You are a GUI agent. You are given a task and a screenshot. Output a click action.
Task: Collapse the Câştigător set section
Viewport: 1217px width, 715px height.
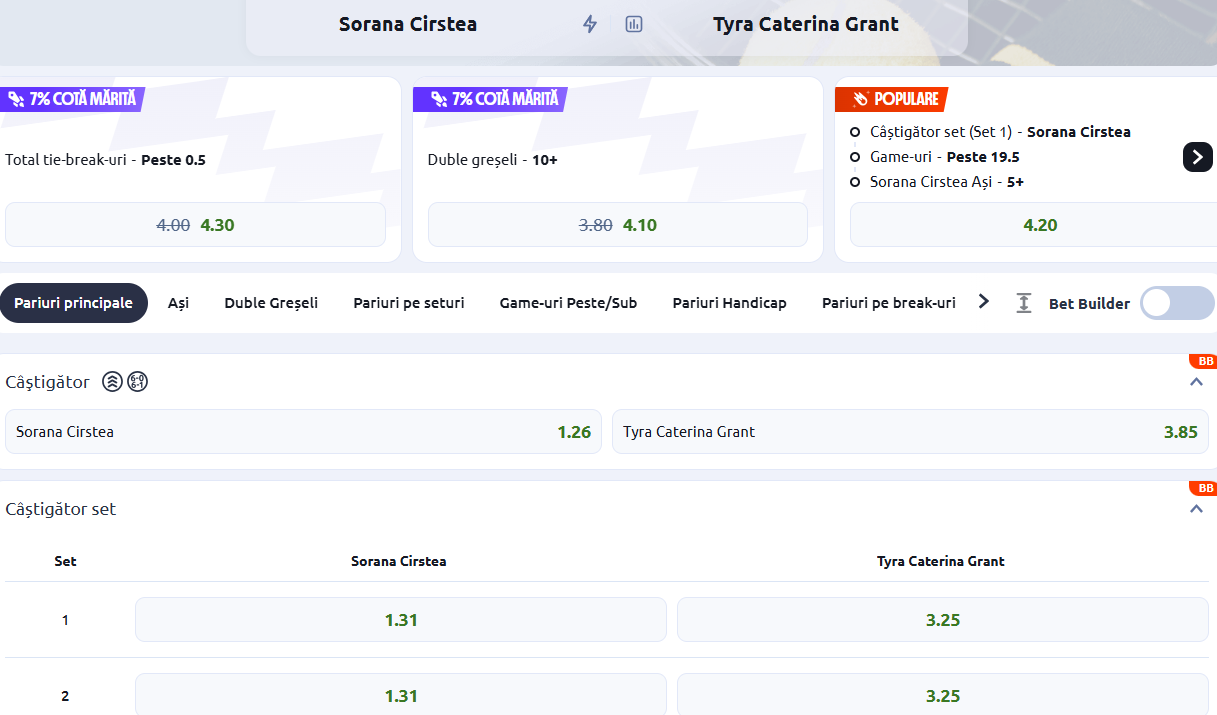1196,508
